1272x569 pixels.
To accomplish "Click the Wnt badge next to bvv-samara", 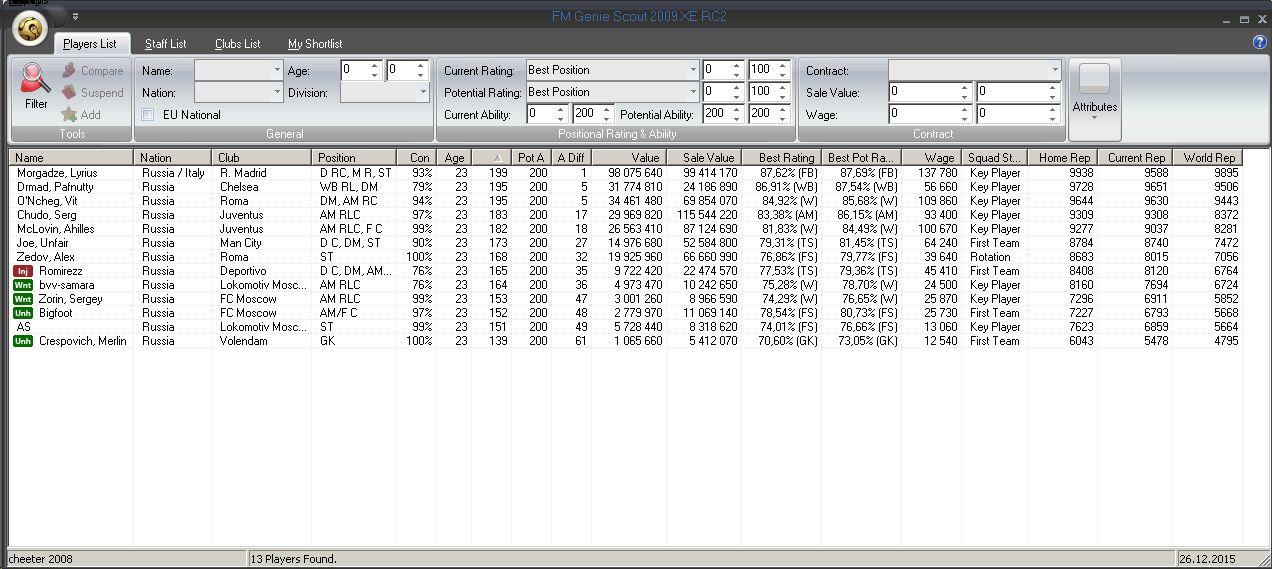I will coord(23,285).
